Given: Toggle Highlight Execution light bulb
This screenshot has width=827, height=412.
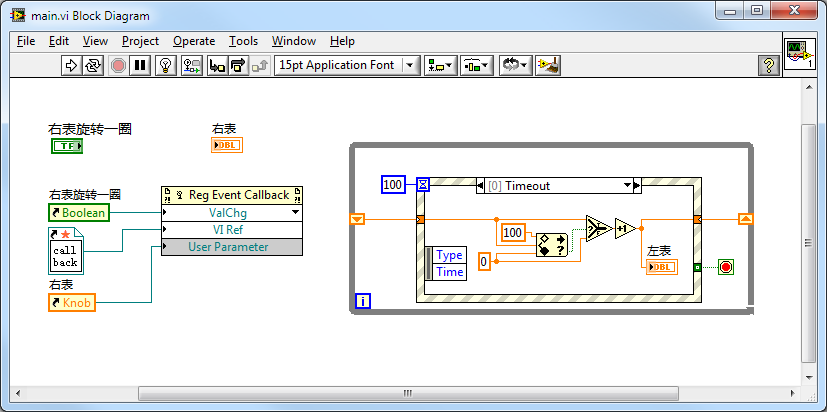Looking at the screenshot, I should pyautogui.click(x=167, y=65).
